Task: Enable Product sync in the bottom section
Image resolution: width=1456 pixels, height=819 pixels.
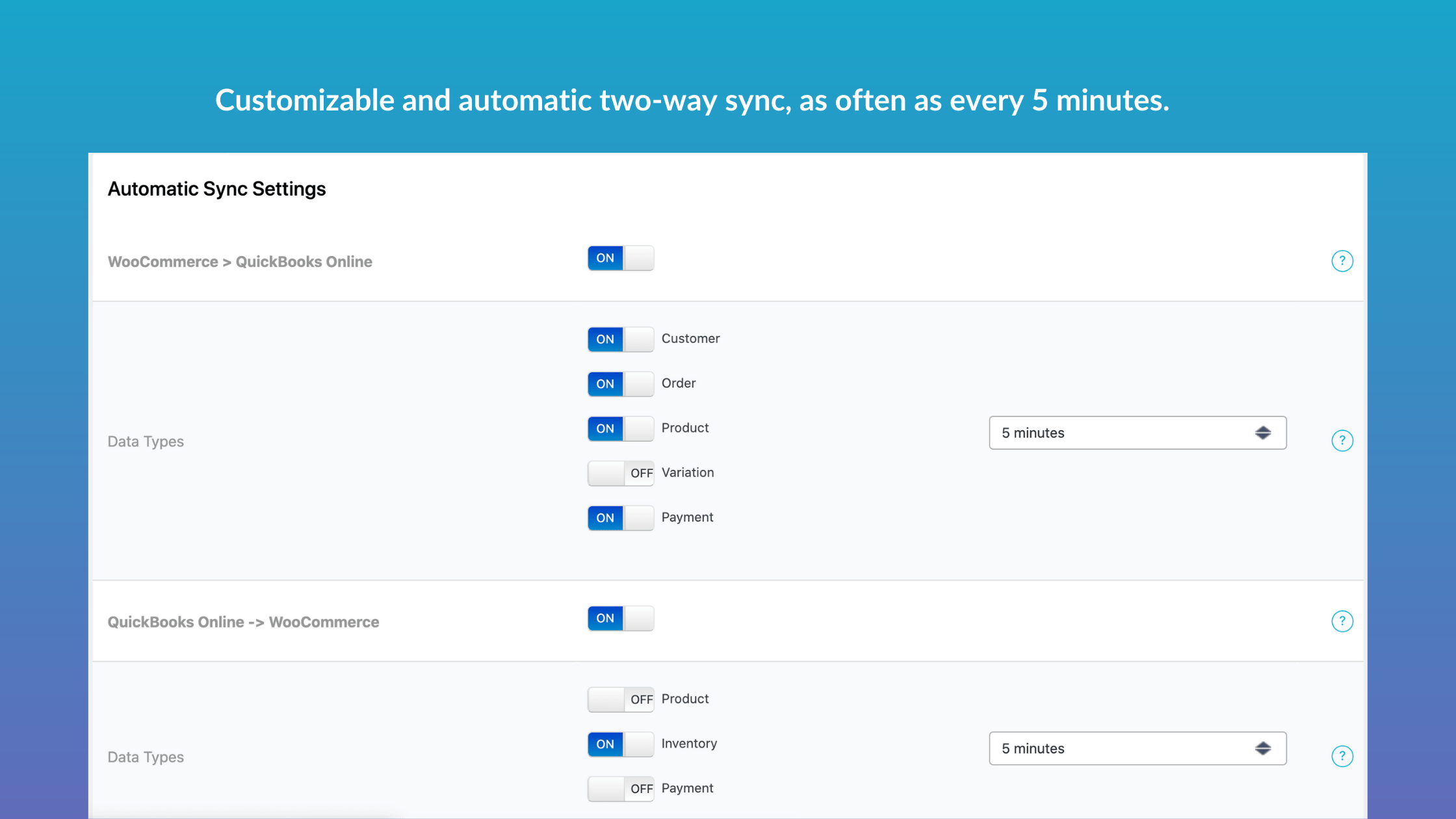Action: click(620, 699)
